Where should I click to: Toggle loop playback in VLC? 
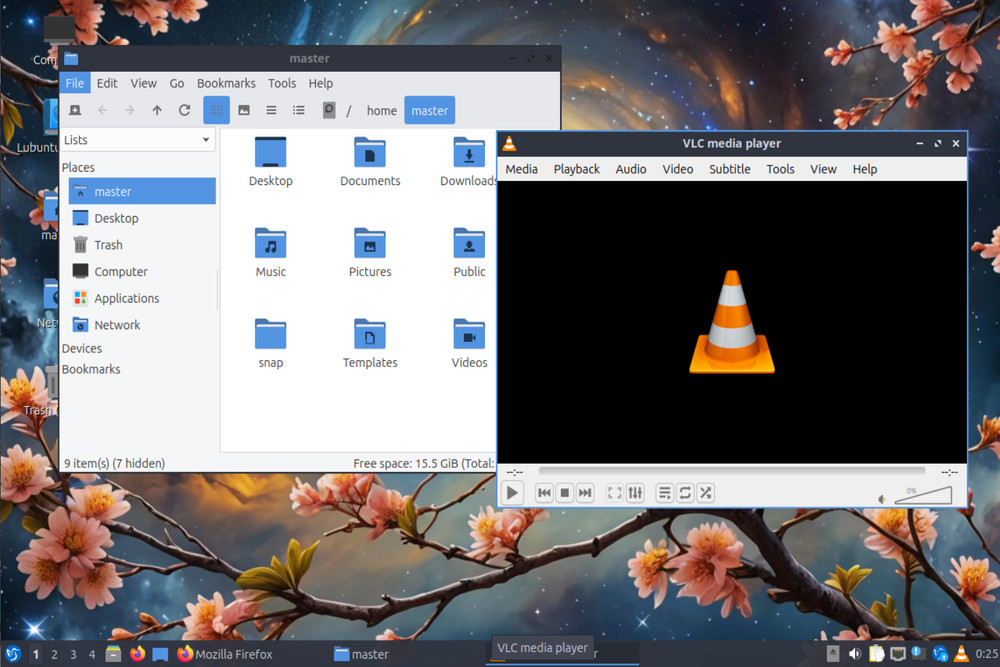click(x=685, y=492)
